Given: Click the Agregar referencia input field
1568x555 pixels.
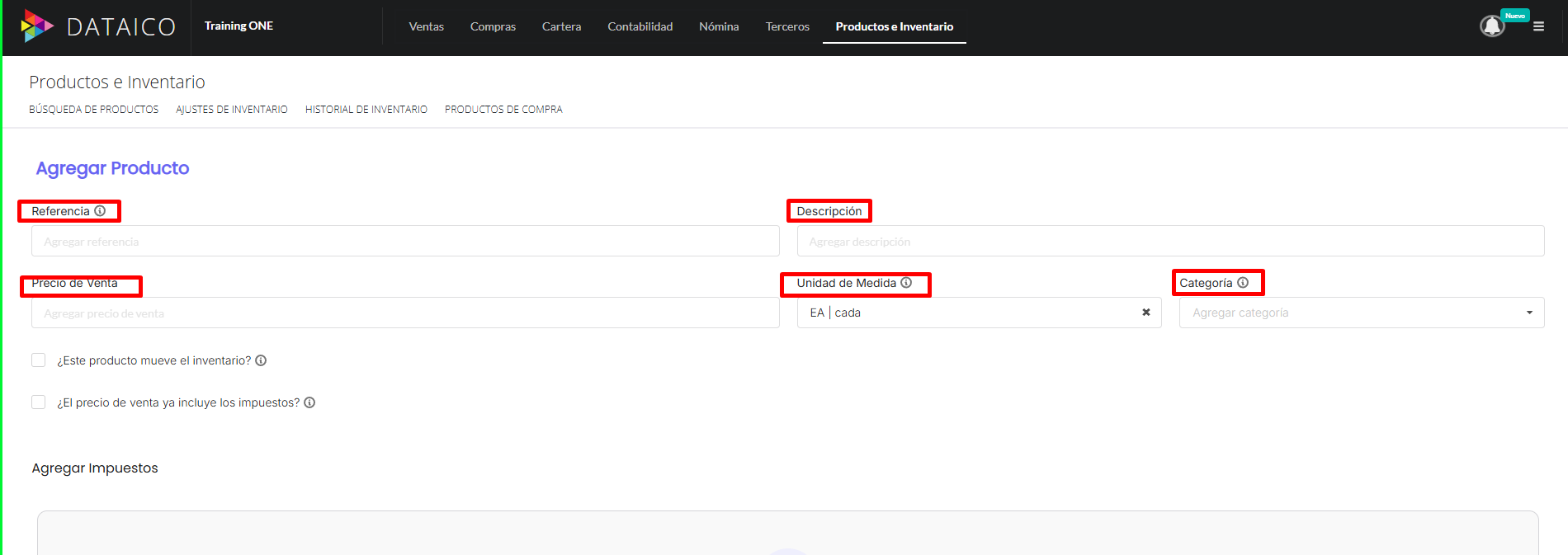Looking at the screenshot, I should (404, 242).
